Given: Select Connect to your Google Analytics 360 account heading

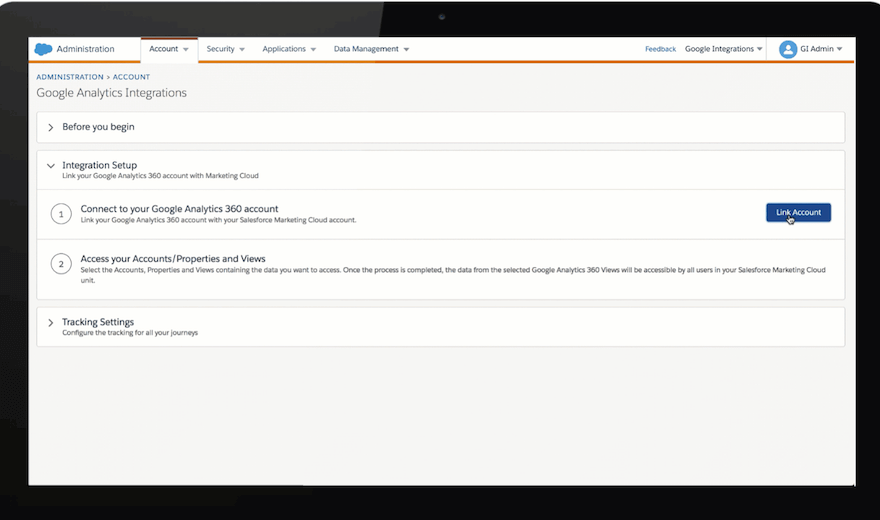Looking at the screenshot, I should click(179, 208).
